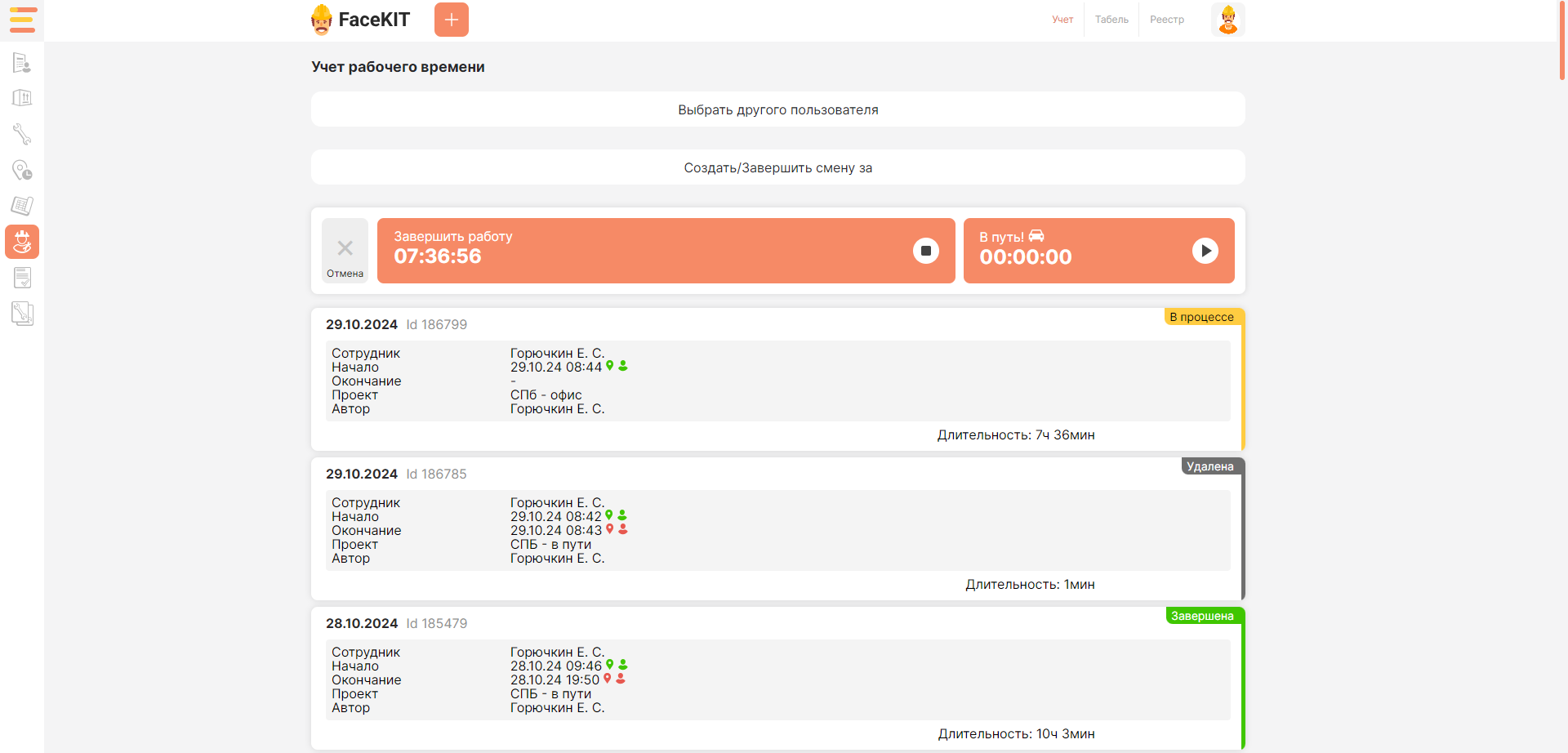Open the hamburger menu
Screen dimensions: 1568x753
click(x=22, y=20)
